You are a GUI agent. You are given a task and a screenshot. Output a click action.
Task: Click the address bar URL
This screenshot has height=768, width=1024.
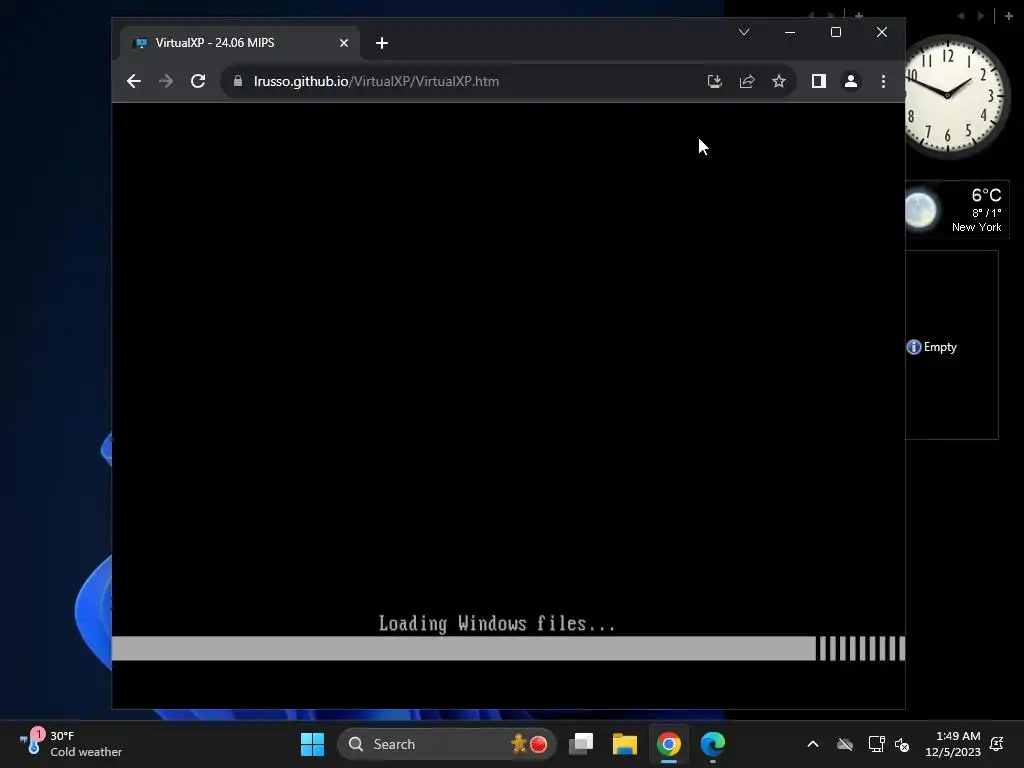click(377, 81)
